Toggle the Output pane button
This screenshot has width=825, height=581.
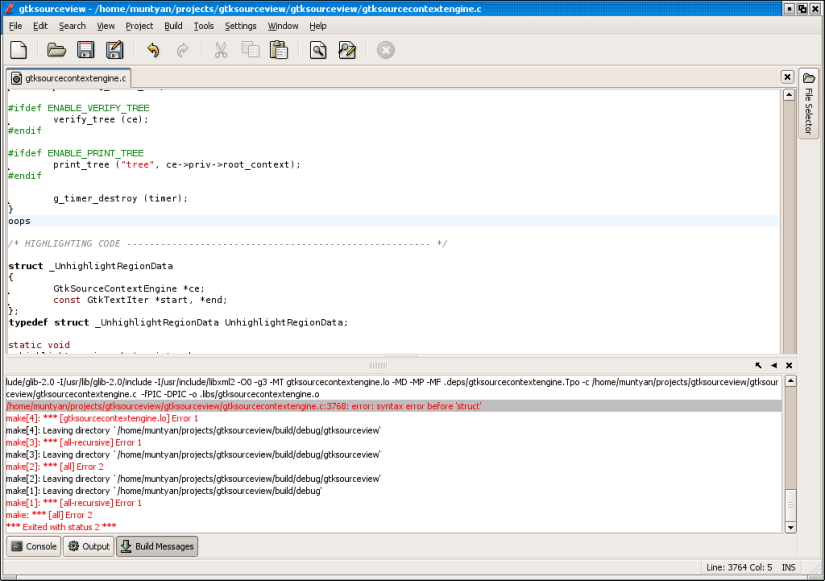tap(88, 546)
